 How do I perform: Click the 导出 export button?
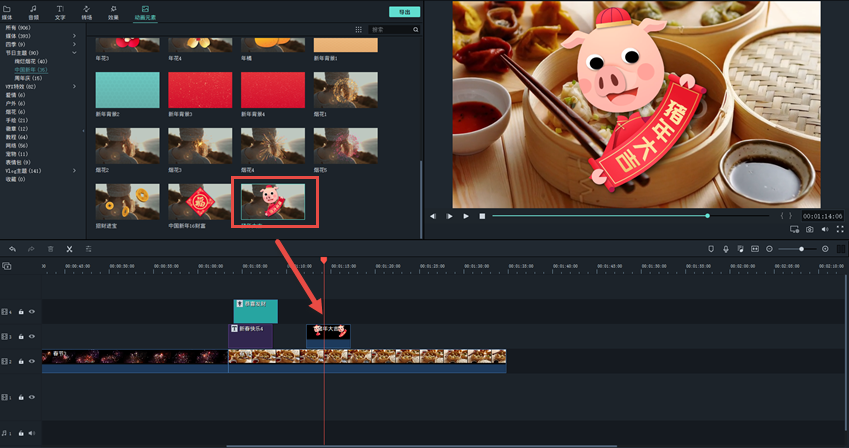click(404, 12)
